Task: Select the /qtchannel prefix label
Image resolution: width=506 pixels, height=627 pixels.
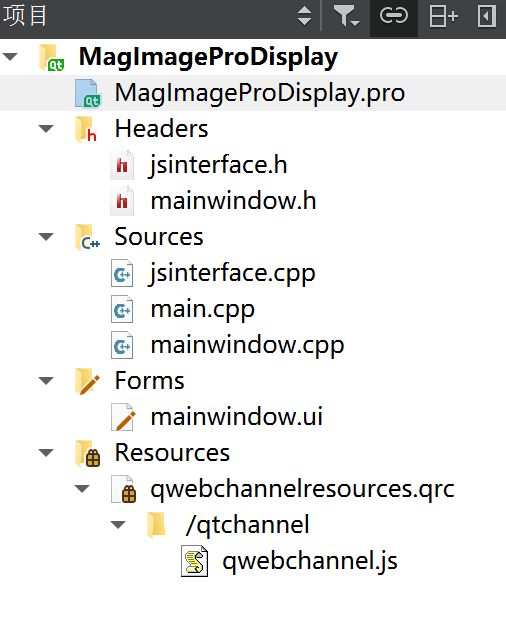Action: pos(248,525)
